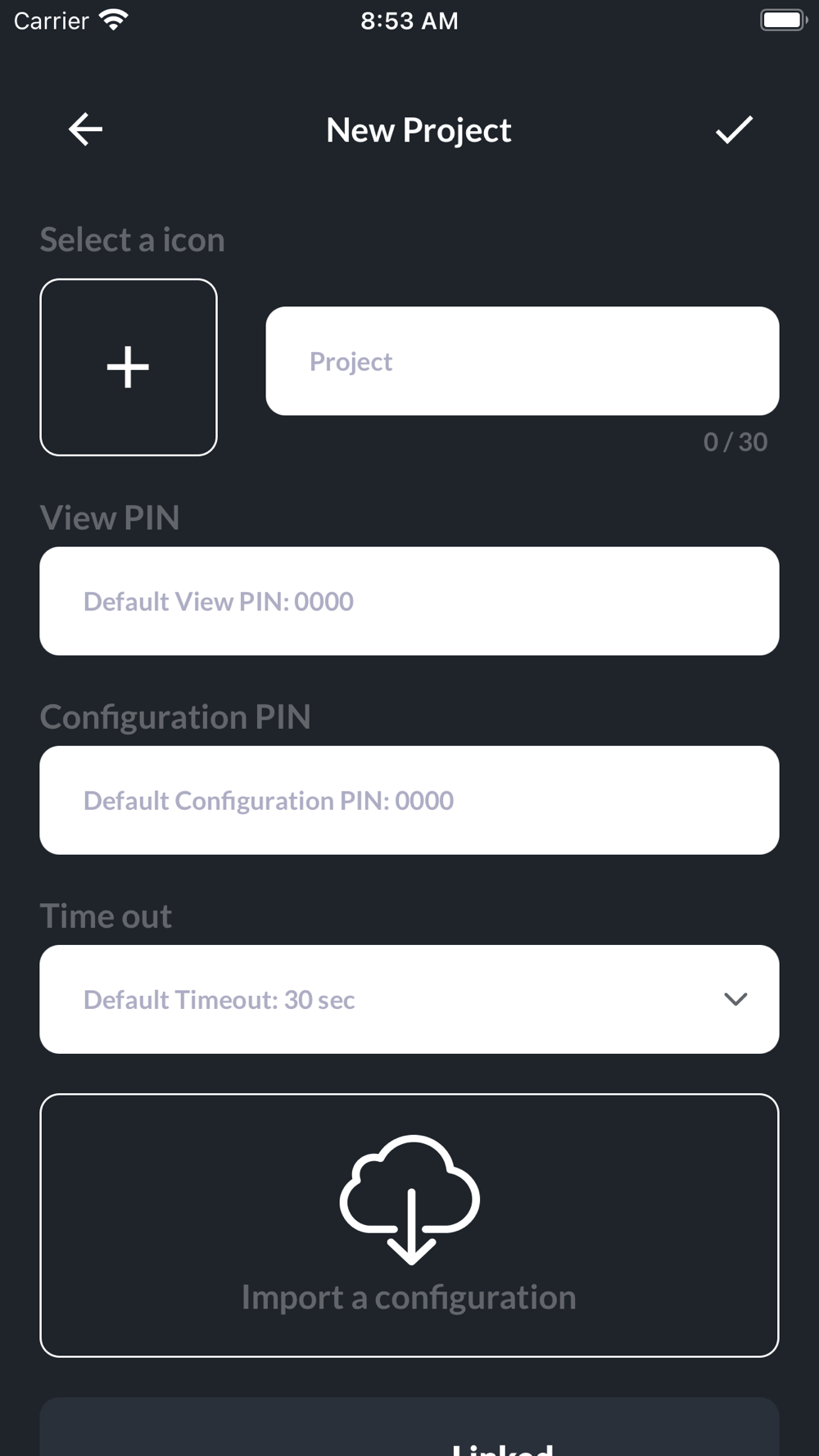This screenshot has height=1456, width=819.
Task: Confirm project with checkmark icon
Action: [x=734, y=129]
